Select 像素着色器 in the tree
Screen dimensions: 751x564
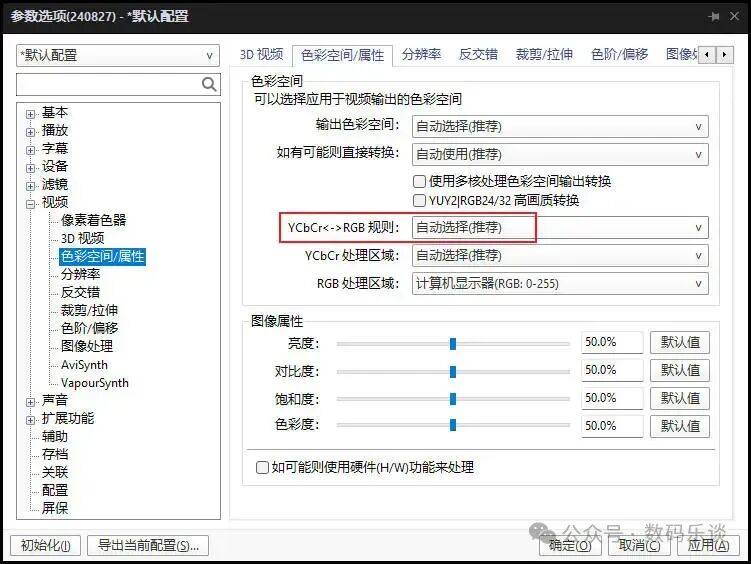coord(93,220)
